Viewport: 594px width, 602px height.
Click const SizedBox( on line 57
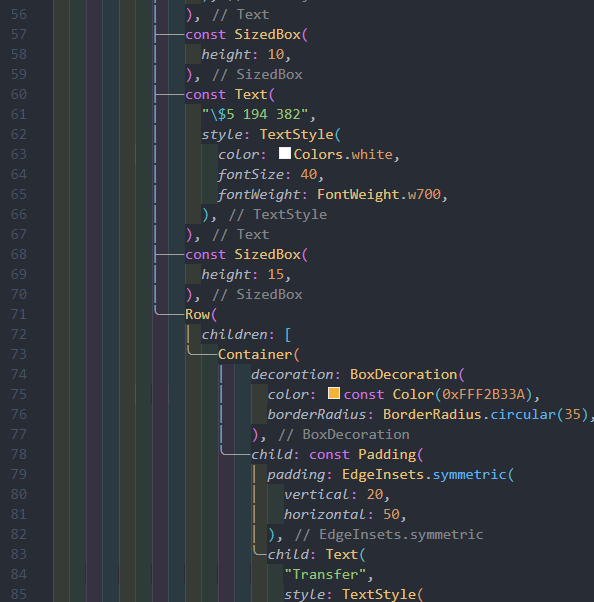coord(247,35)
